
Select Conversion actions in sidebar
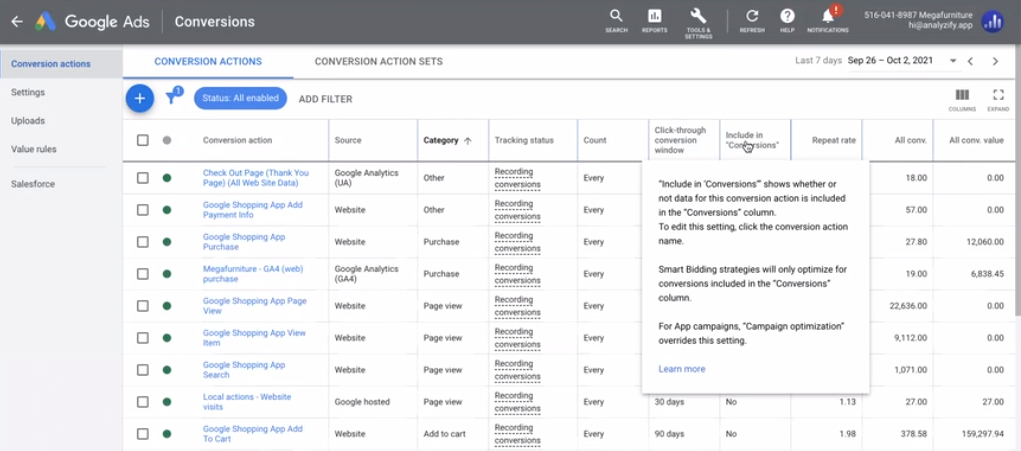tap(51, 64)
